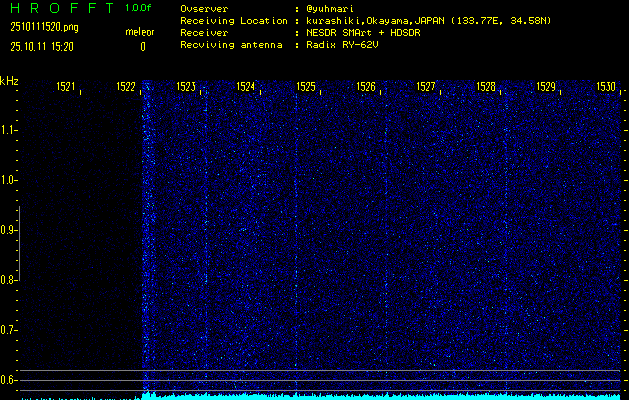This screenshot has width=629, height=400.
Task: Click the @yuhmari observer name
Action: (330, 8)
